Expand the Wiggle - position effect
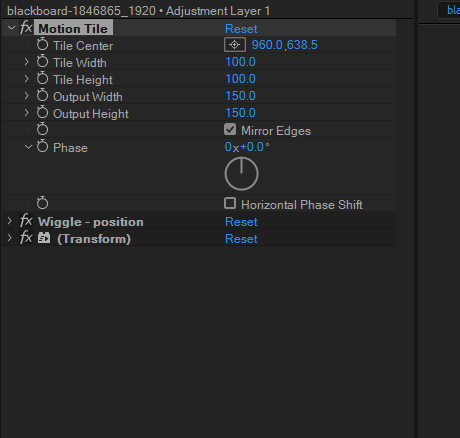 10,221
